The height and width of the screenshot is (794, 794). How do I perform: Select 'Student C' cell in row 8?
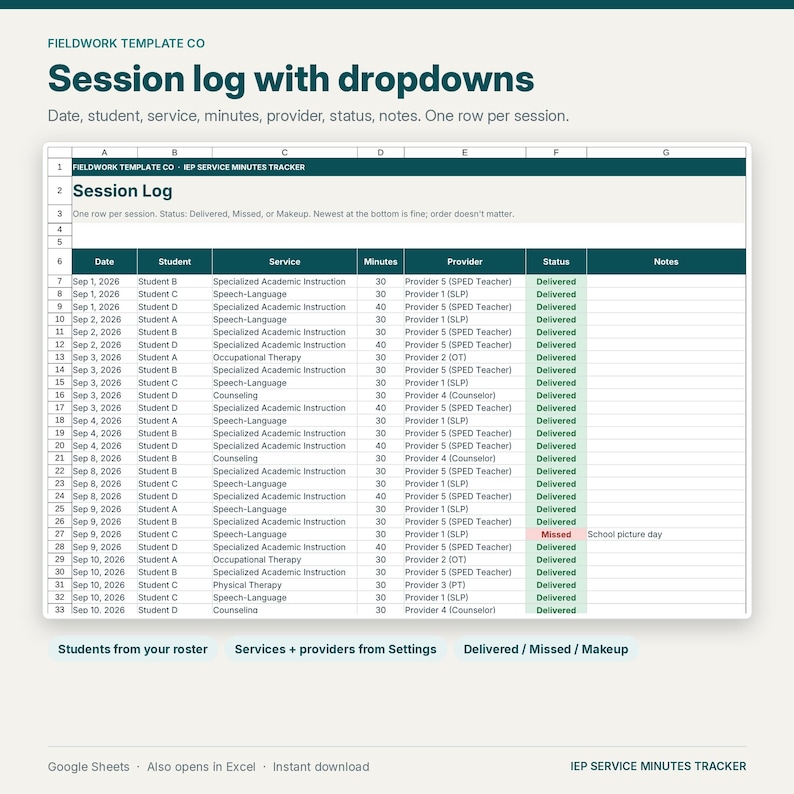pos(175,294)
